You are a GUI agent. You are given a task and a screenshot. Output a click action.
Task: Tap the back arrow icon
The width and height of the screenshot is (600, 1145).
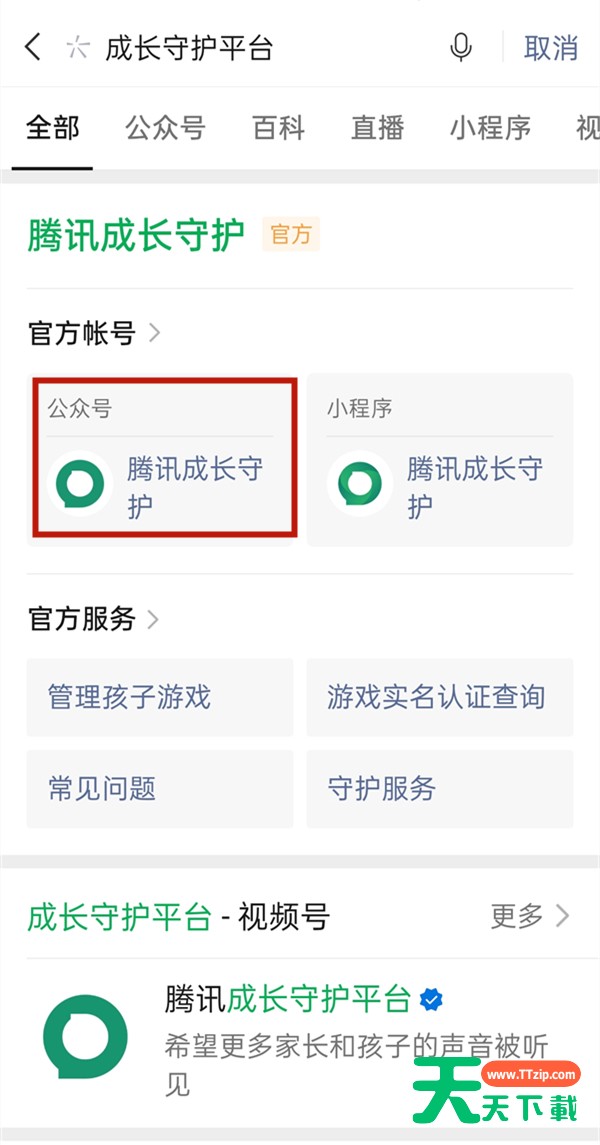[33, 47]
